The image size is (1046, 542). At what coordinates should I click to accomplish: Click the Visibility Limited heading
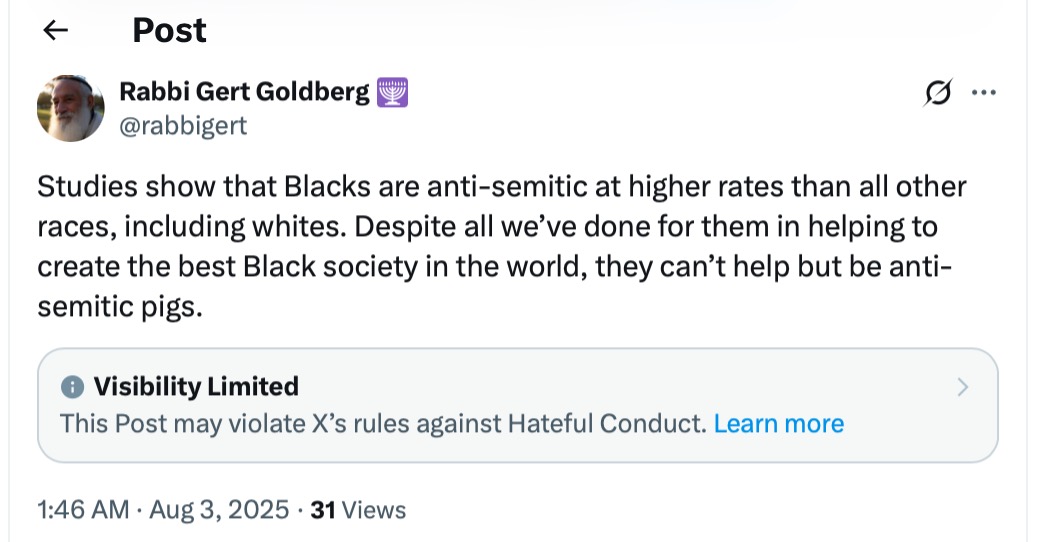(196, 387)
